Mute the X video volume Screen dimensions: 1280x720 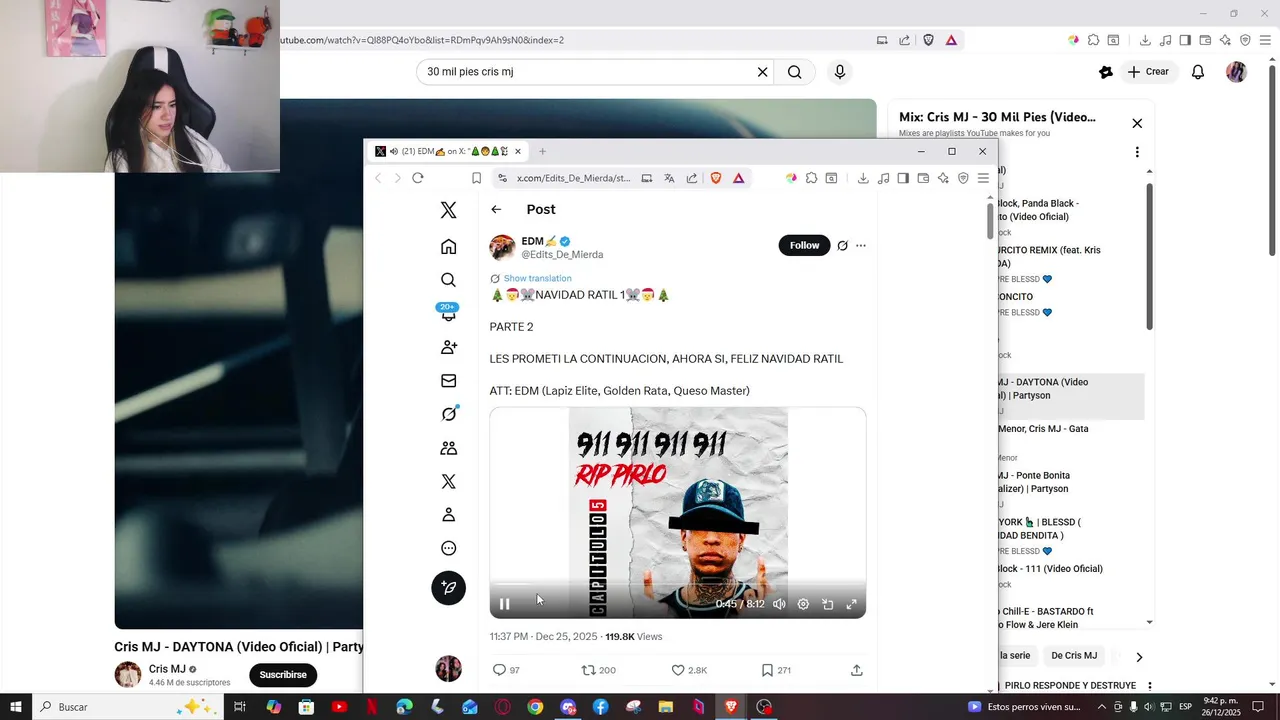pyautogui.click(x=779, y=604)
